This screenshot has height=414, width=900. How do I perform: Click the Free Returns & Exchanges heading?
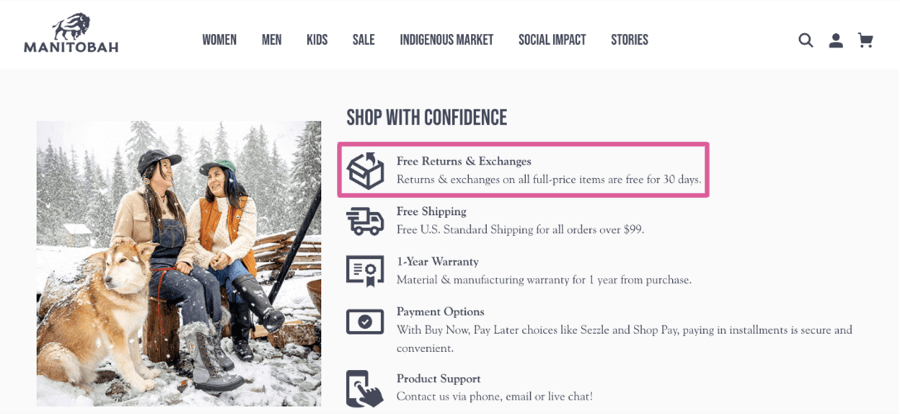click(464, 161)
